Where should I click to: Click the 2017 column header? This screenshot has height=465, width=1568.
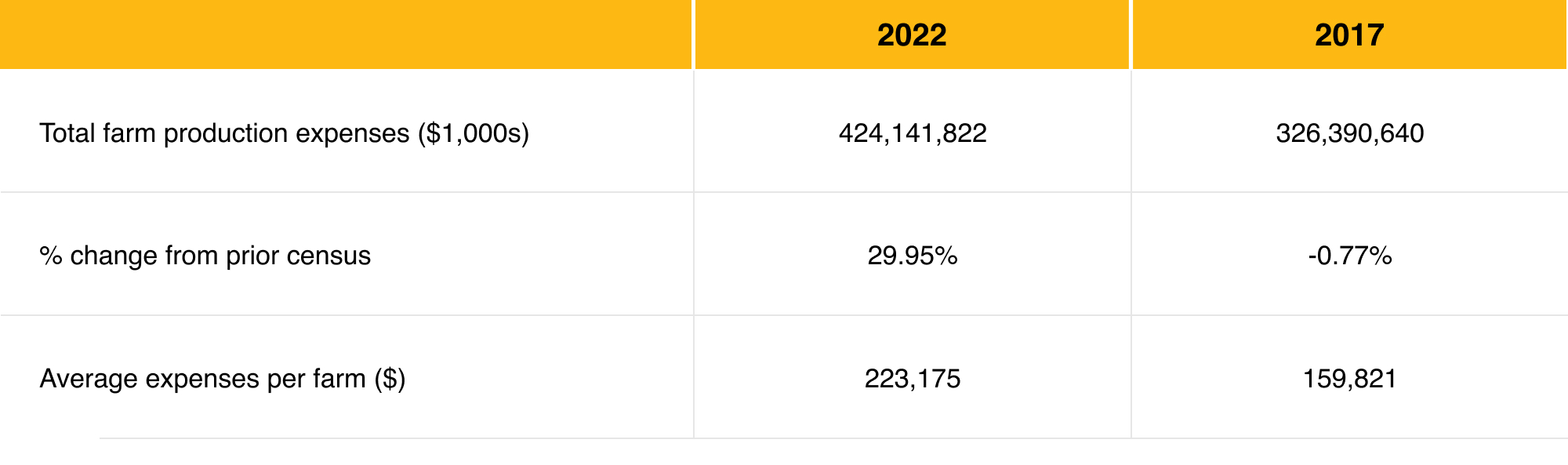point(1349,35)
